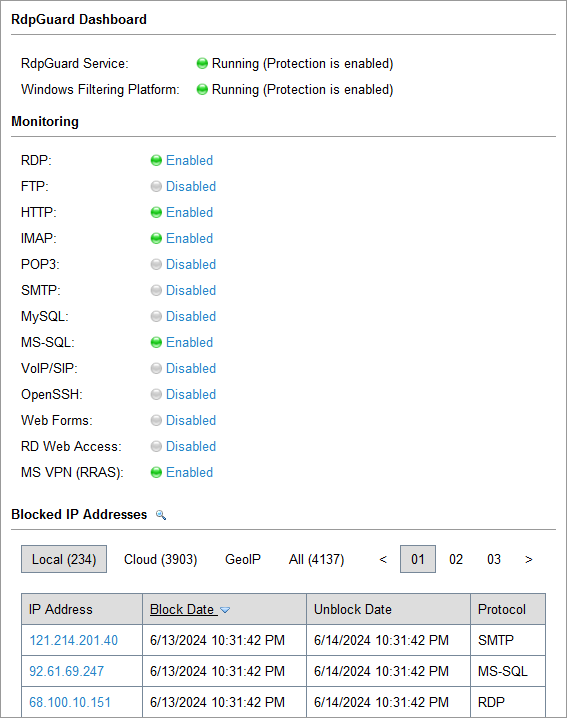The width and height of the screenshot is (567, 718).
Task: Toggle HTTP monitoring via Enabled link
Action: pos(189,212)
